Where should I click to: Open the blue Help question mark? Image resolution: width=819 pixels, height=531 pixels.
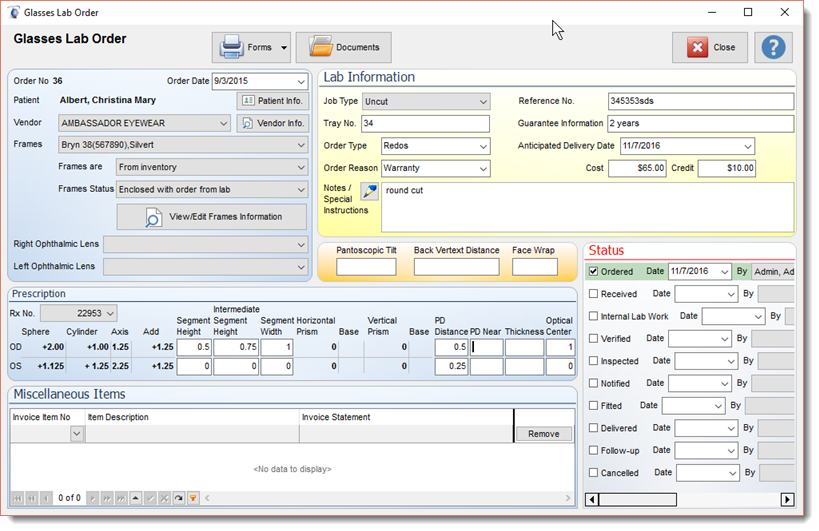773,48
